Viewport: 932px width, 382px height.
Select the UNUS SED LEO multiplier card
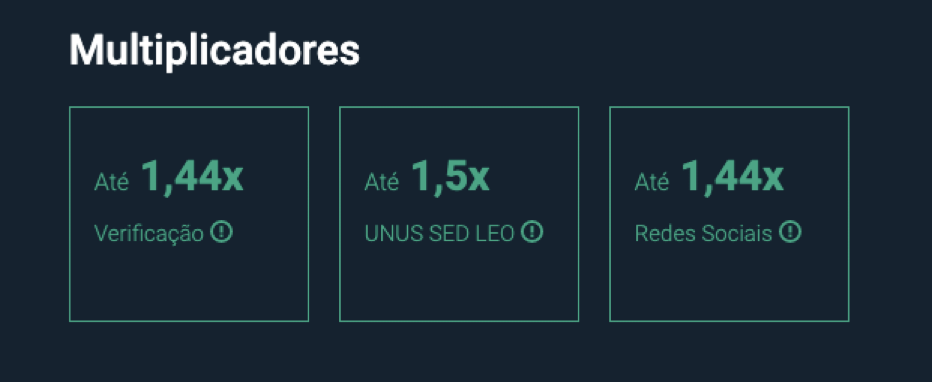(459, 214)
